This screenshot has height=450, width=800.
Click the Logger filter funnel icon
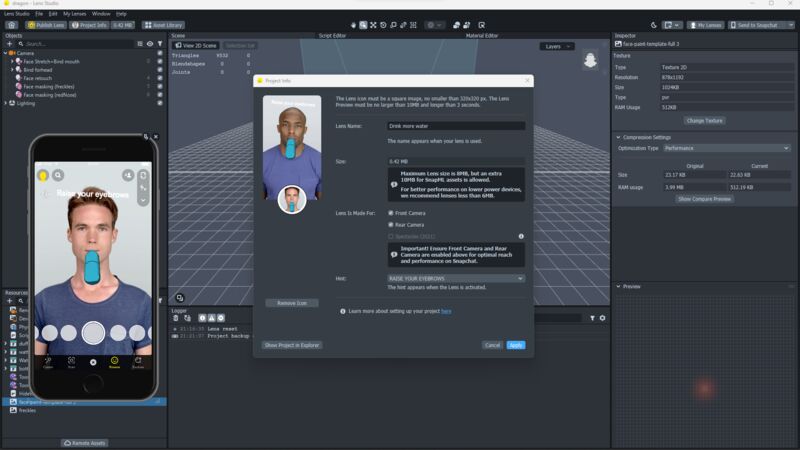coord(592,318)
